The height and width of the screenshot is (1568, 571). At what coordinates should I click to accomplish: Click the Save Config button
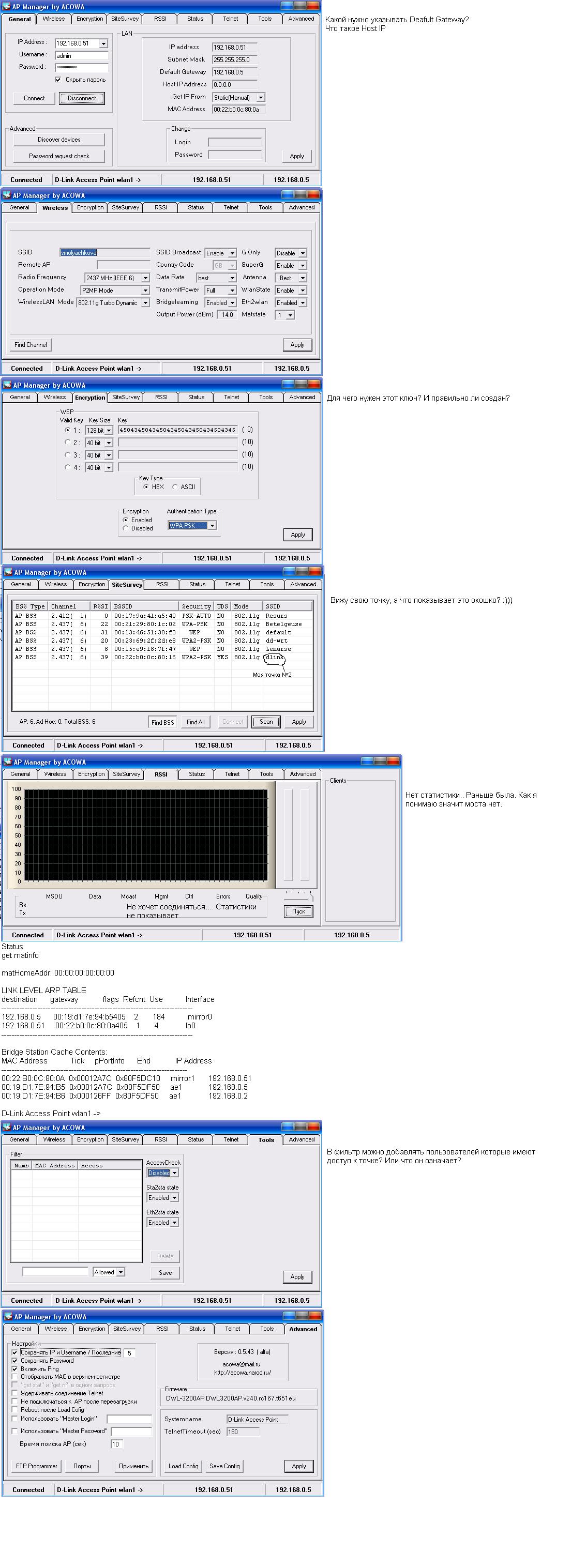click(224, 1466)
